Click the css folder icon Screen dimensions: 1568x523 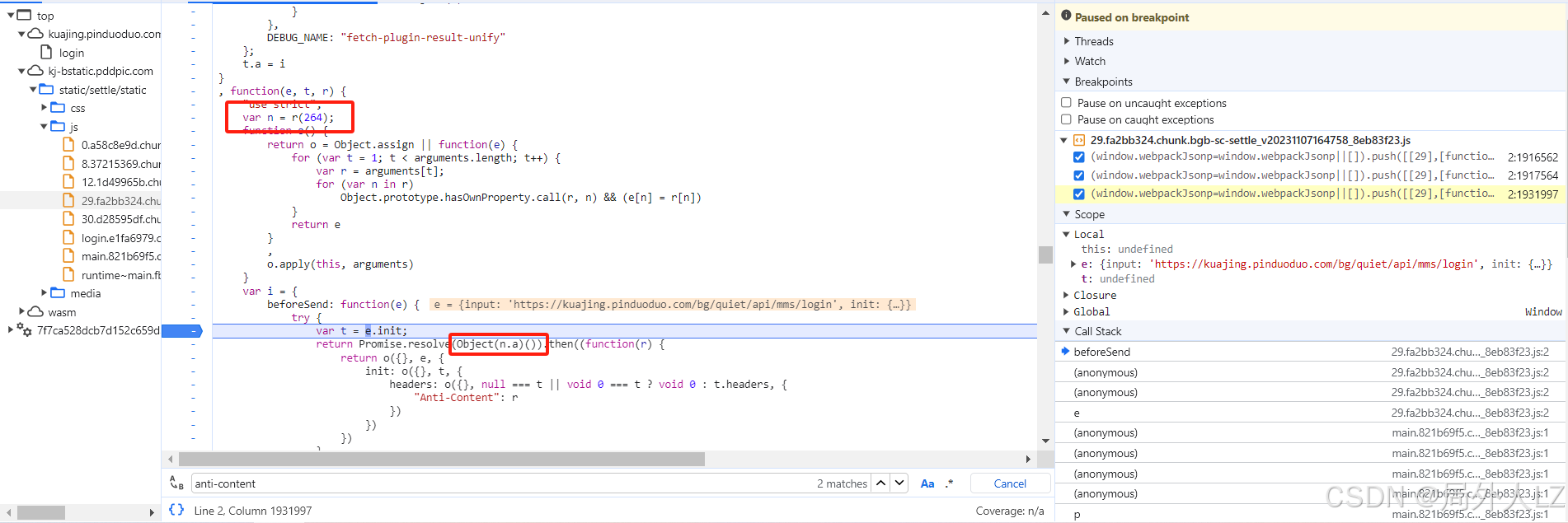(x=58, y=108)
